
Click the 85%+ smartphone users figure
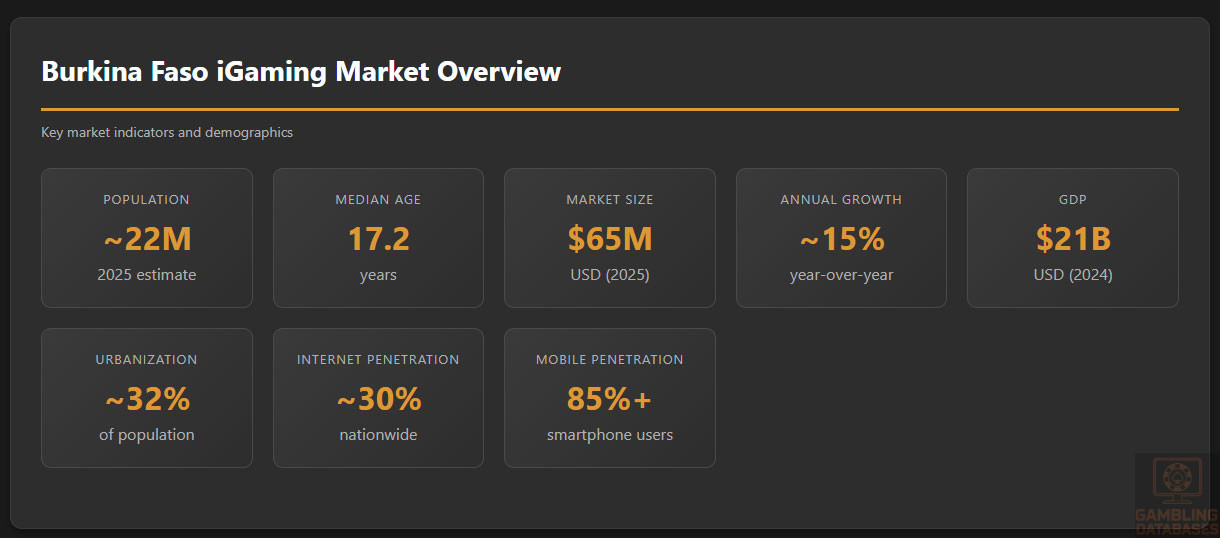coord(609,400)
